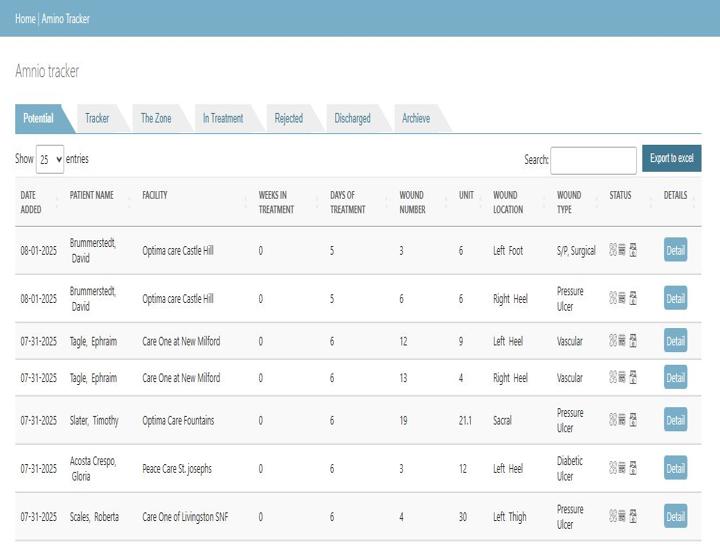Viewport: 720px width, 550px height.
Task: Focus the Search input field
Action: tap(593, 160)
